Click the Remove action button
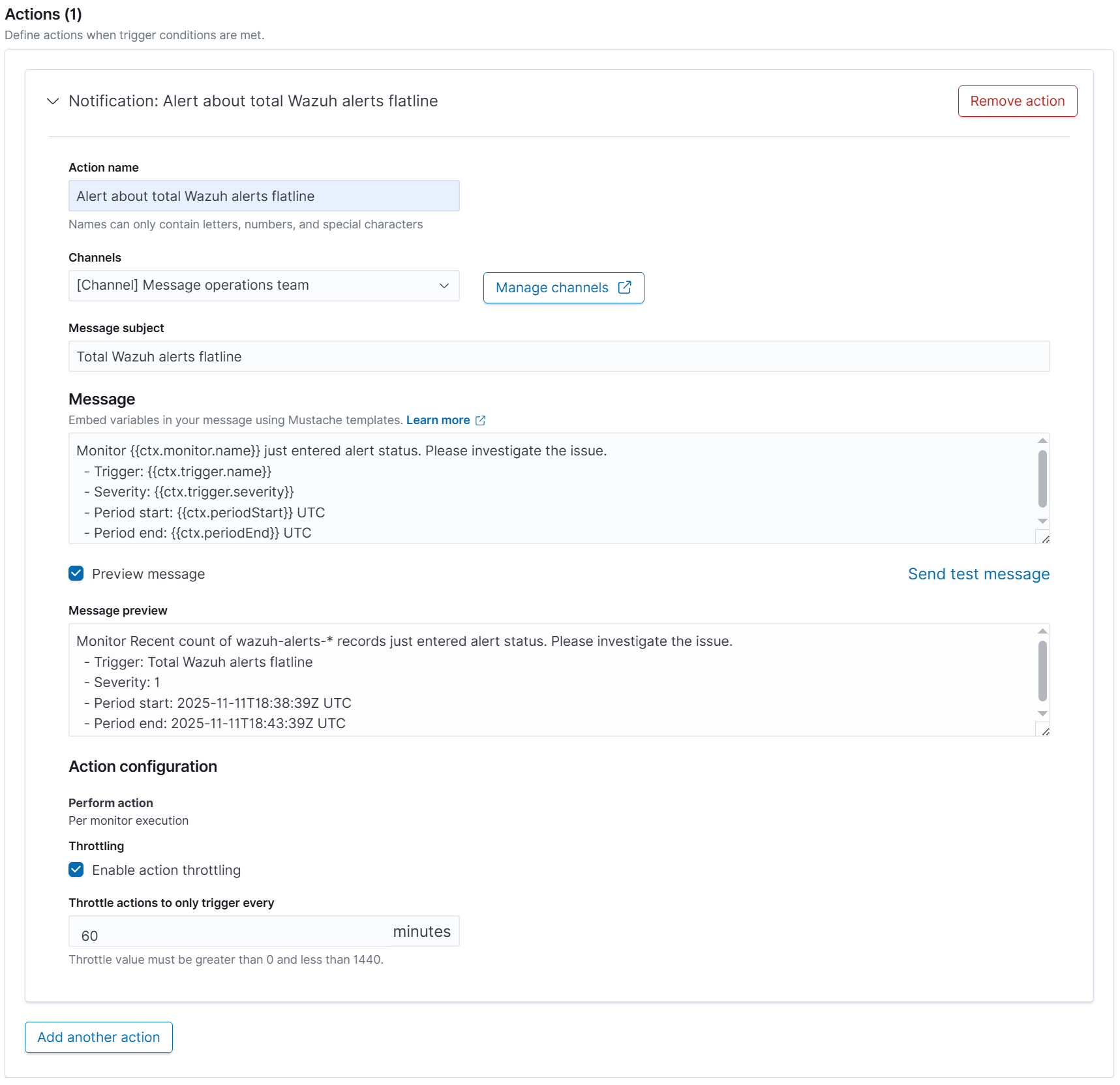This screenshot has height=1085, width=1120. 1016,101
